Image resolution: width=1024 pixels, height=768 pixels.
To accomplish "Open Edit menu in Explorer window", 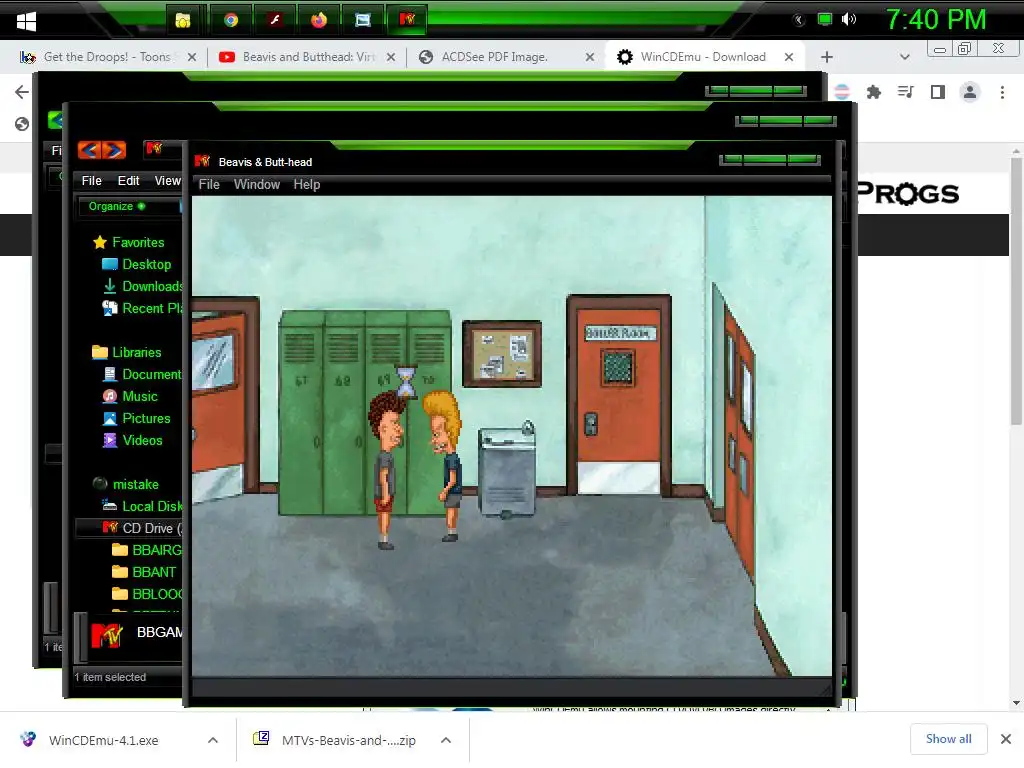I will 128,181.
